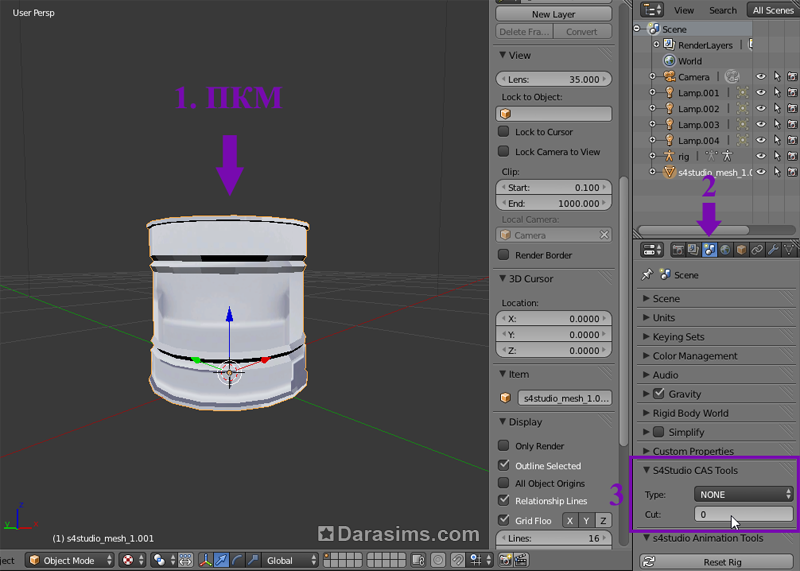800x571 pixels.
Task: Click the Cut input field
Action: click(743, 514)
